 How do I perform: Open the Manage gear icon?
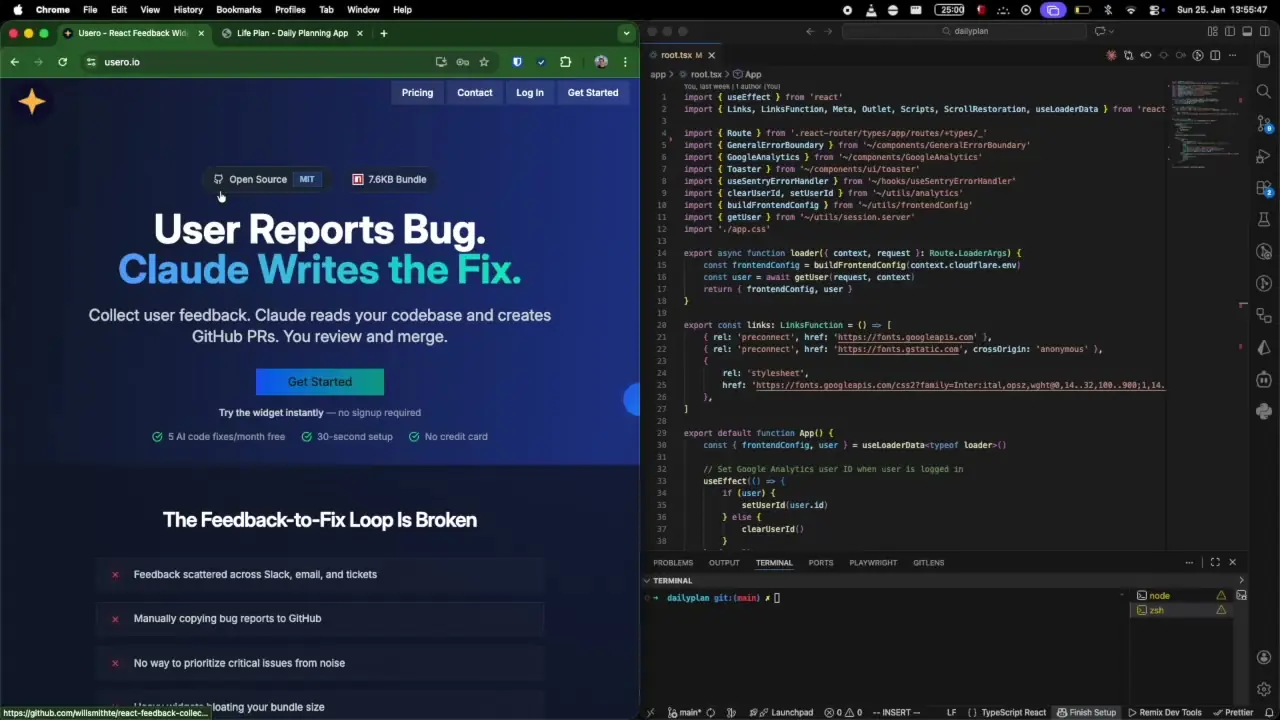[1264, 689]
